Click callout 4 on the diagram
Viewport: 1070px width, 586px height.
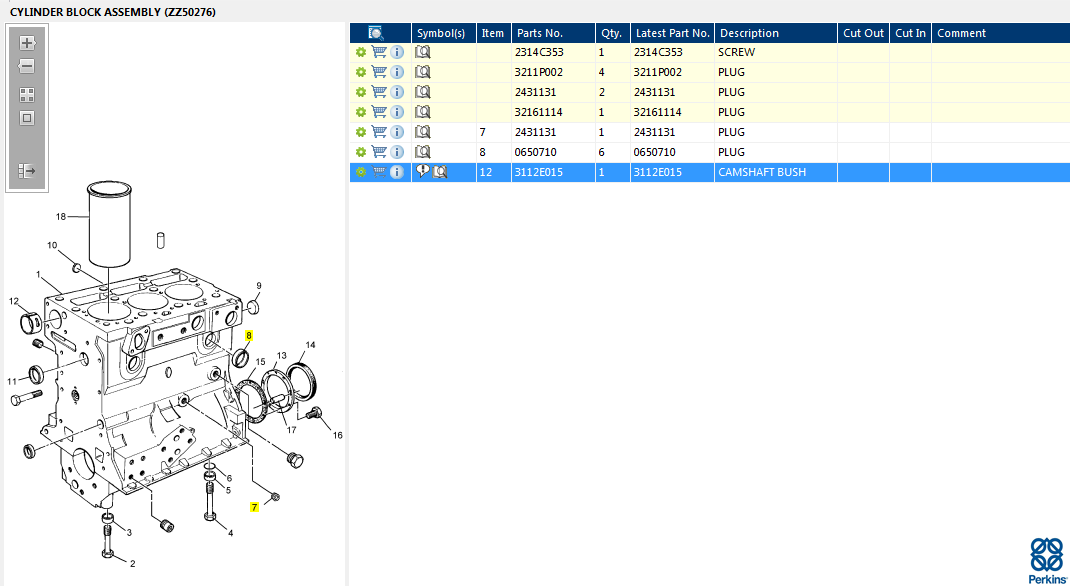tap(231, 533)
